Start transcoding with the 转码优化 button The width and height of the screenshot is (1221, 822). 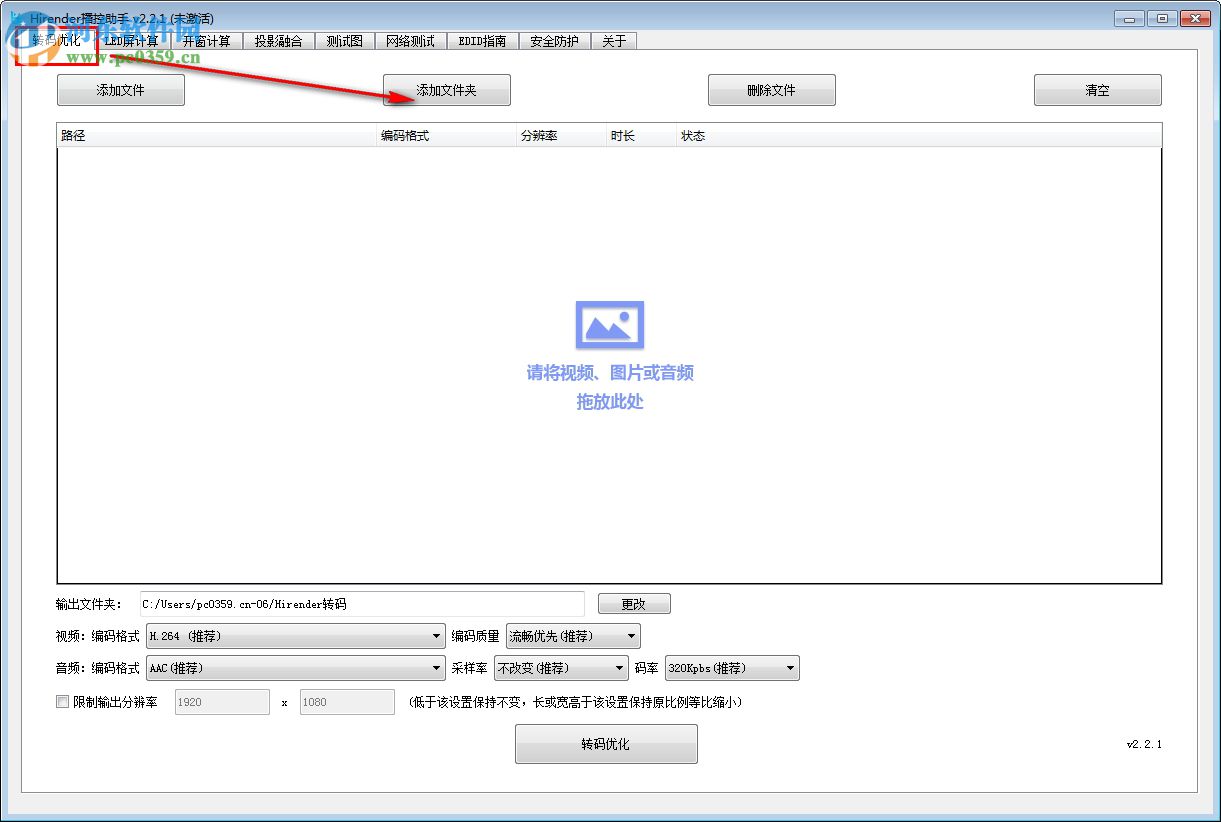click(x=606, y=743)
